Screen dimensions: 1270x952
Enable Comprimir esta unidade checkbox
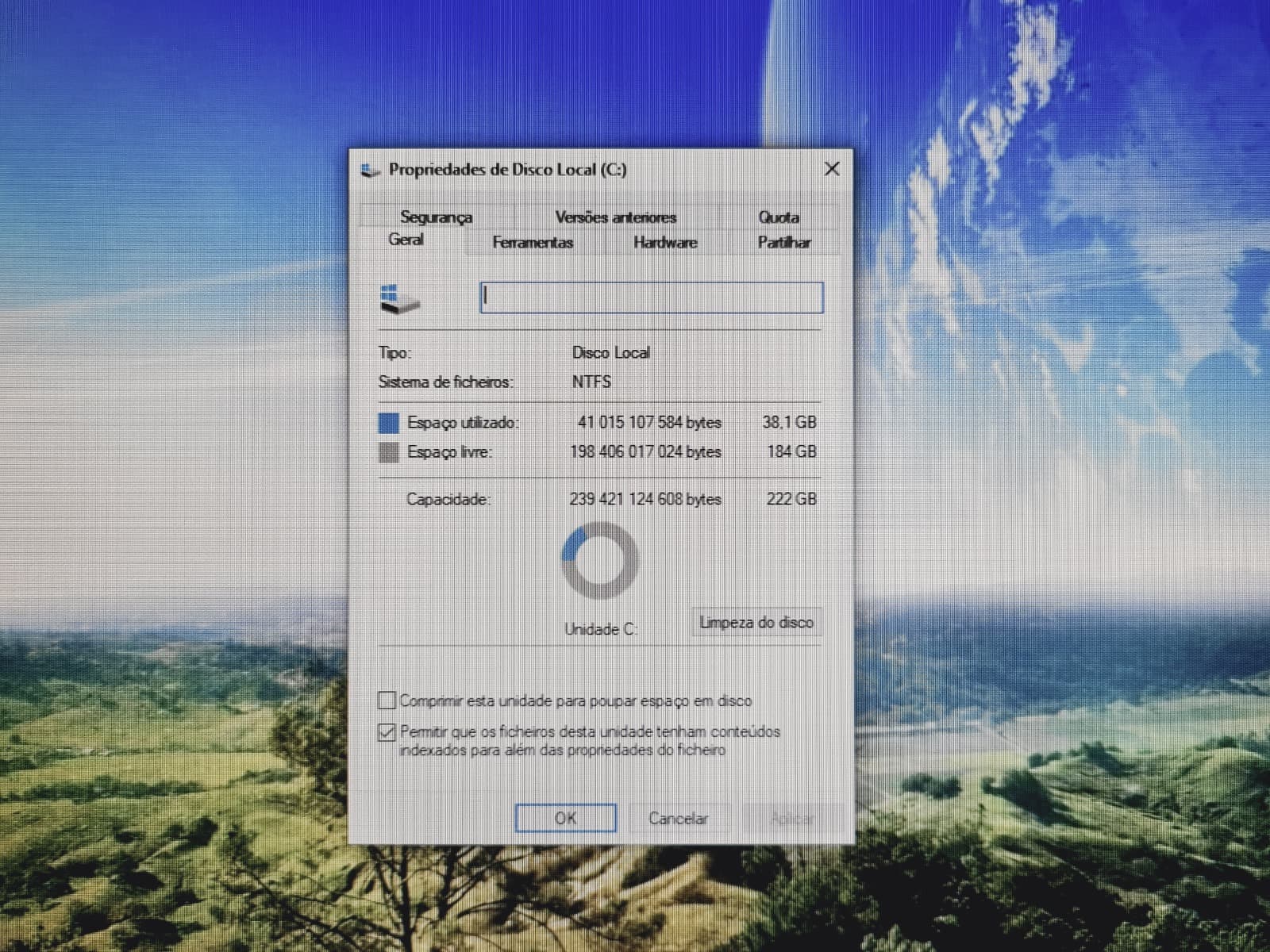coord(387,700)
